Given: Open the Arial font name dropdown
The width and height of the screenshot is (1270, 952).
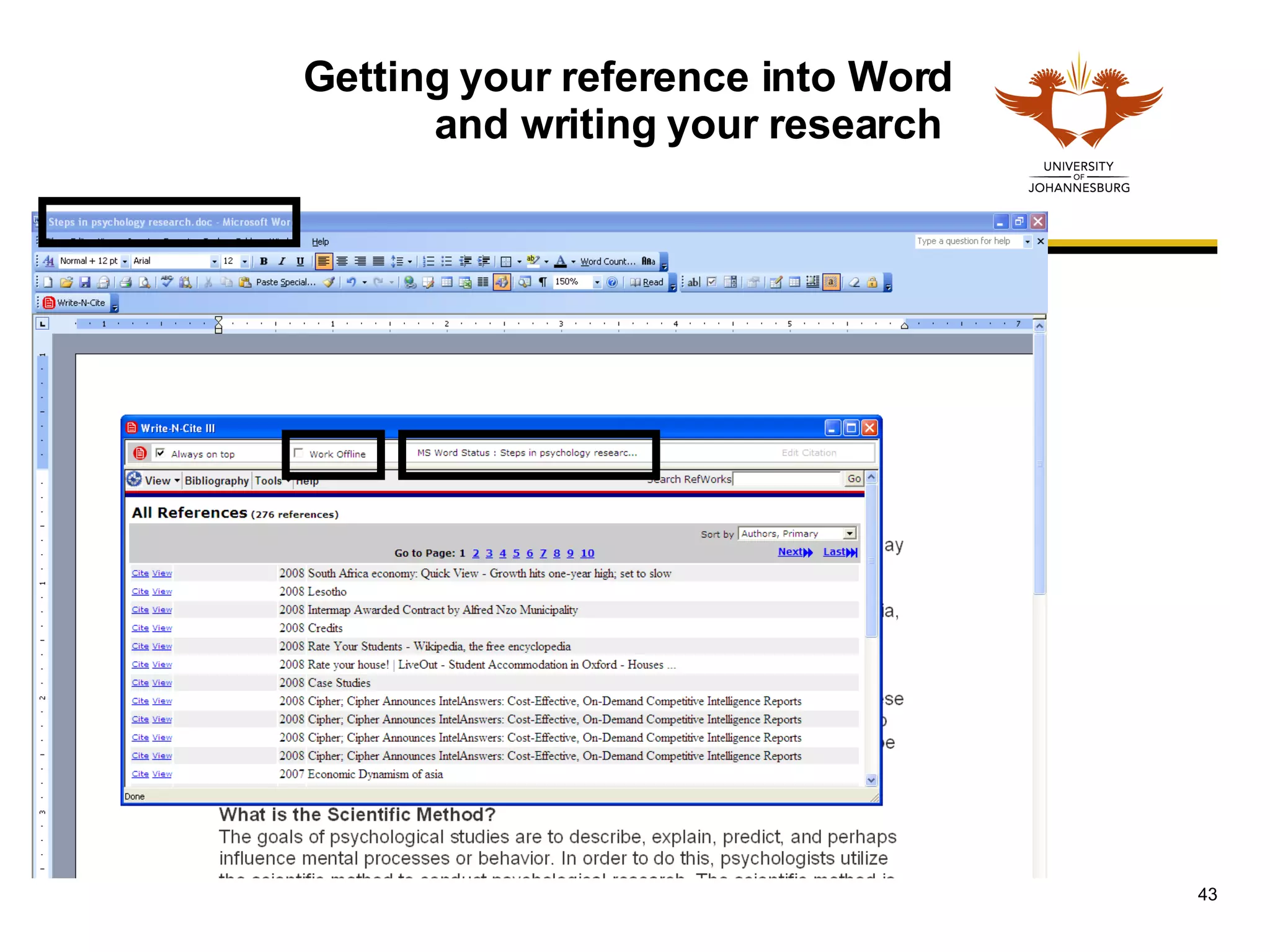Looking at the screenshot, I should (x=215, y=262).
